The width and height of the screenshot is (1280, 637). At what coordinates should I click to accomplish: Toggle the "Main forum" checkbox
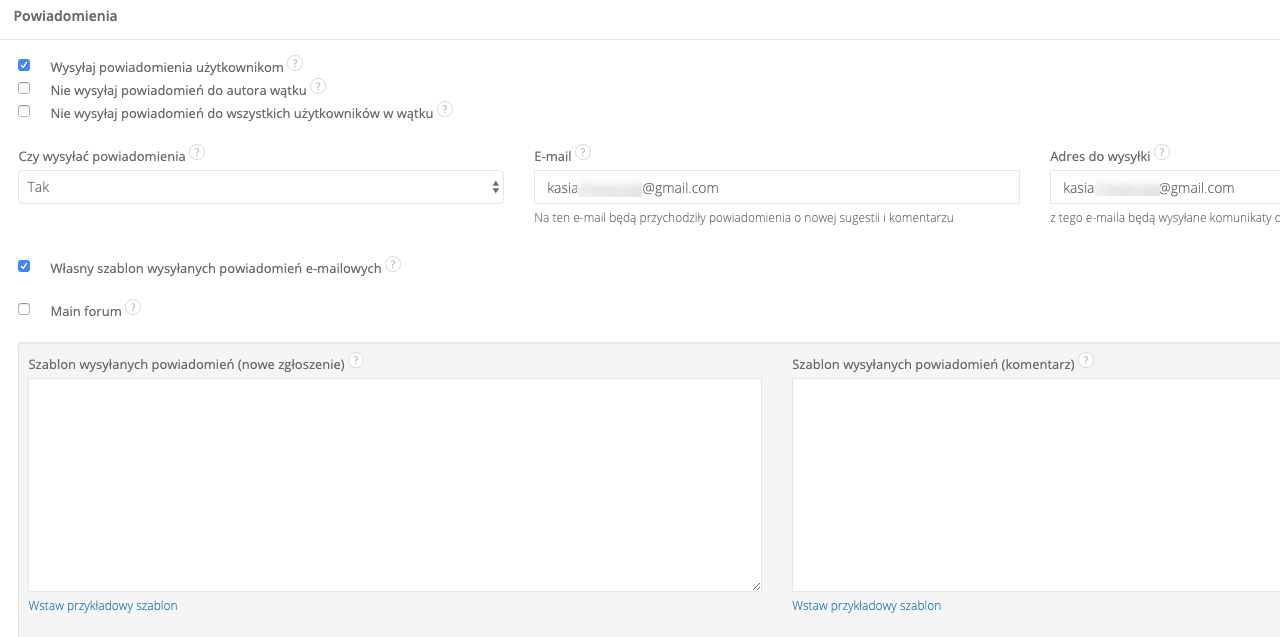[x=24, y=309]
